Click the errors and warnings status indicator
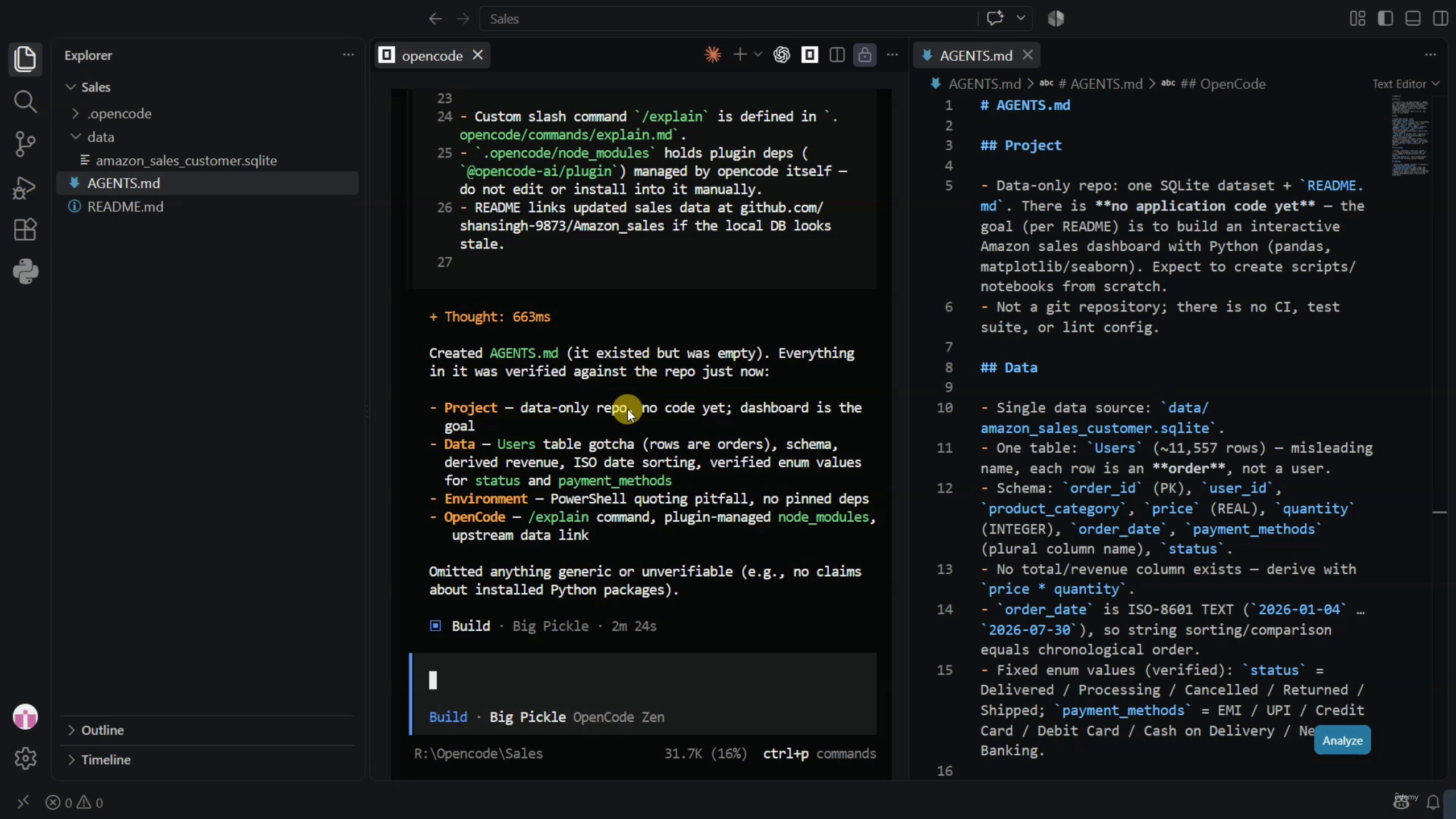The height and width of the screenshot is (819, 1456). (75, 803)
